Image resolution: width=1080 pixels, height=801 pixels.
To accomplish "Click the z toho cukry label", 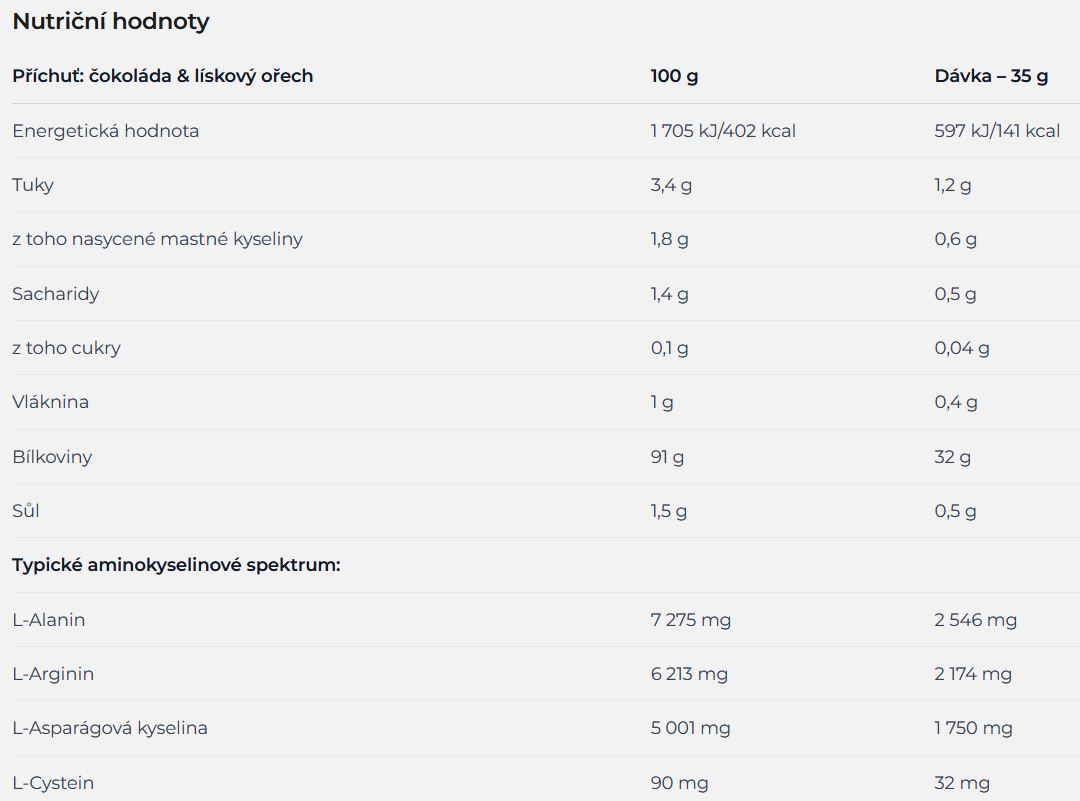I will [x=66, y=348].
